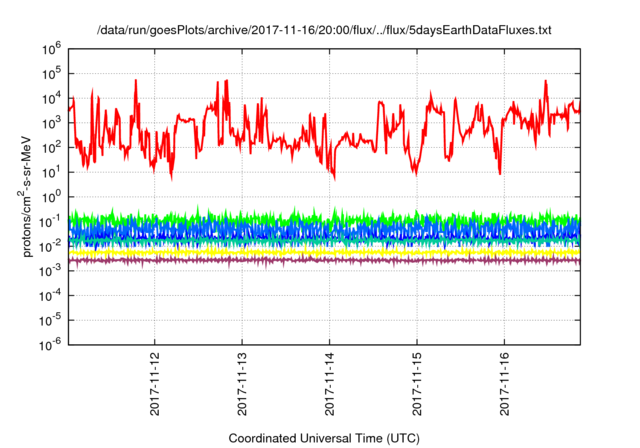This screenshot has width=640, height=448.
Task: Select the date label 2017-11-14
Action: [329, 383]
